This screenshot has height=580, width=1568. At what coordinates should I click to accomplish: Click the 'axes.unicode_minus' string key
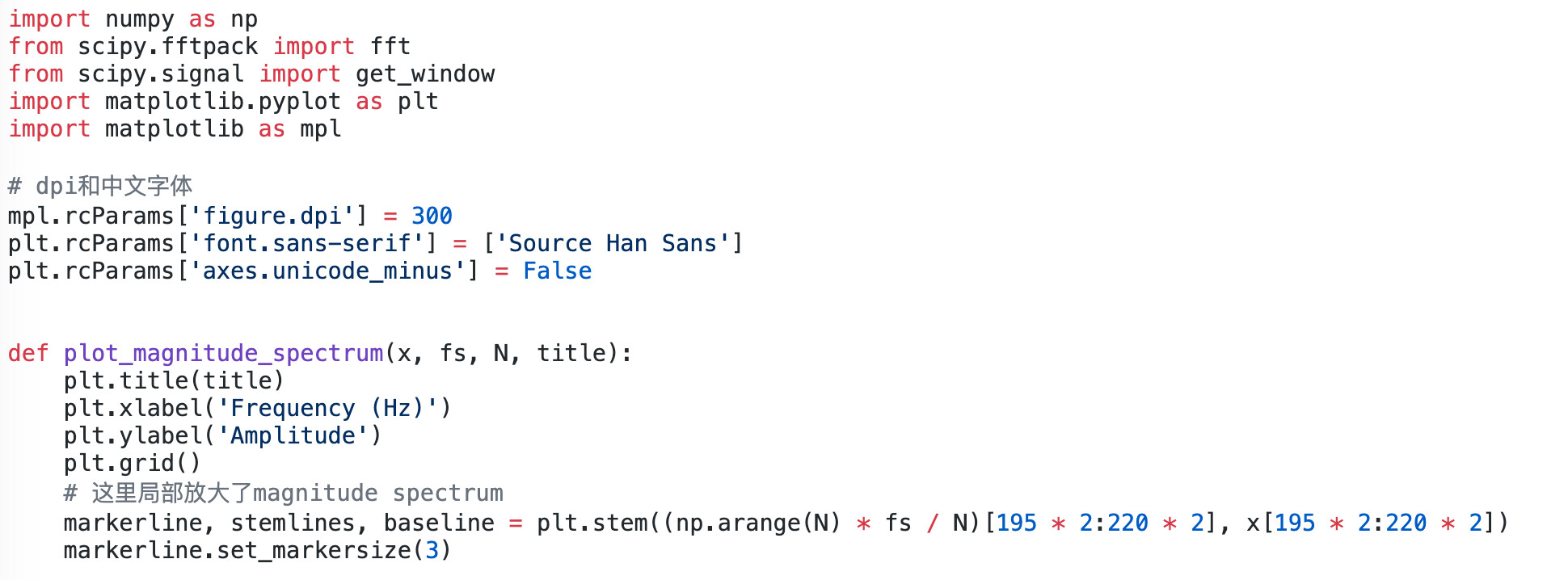pyautogui.click(x=327, y=271)
